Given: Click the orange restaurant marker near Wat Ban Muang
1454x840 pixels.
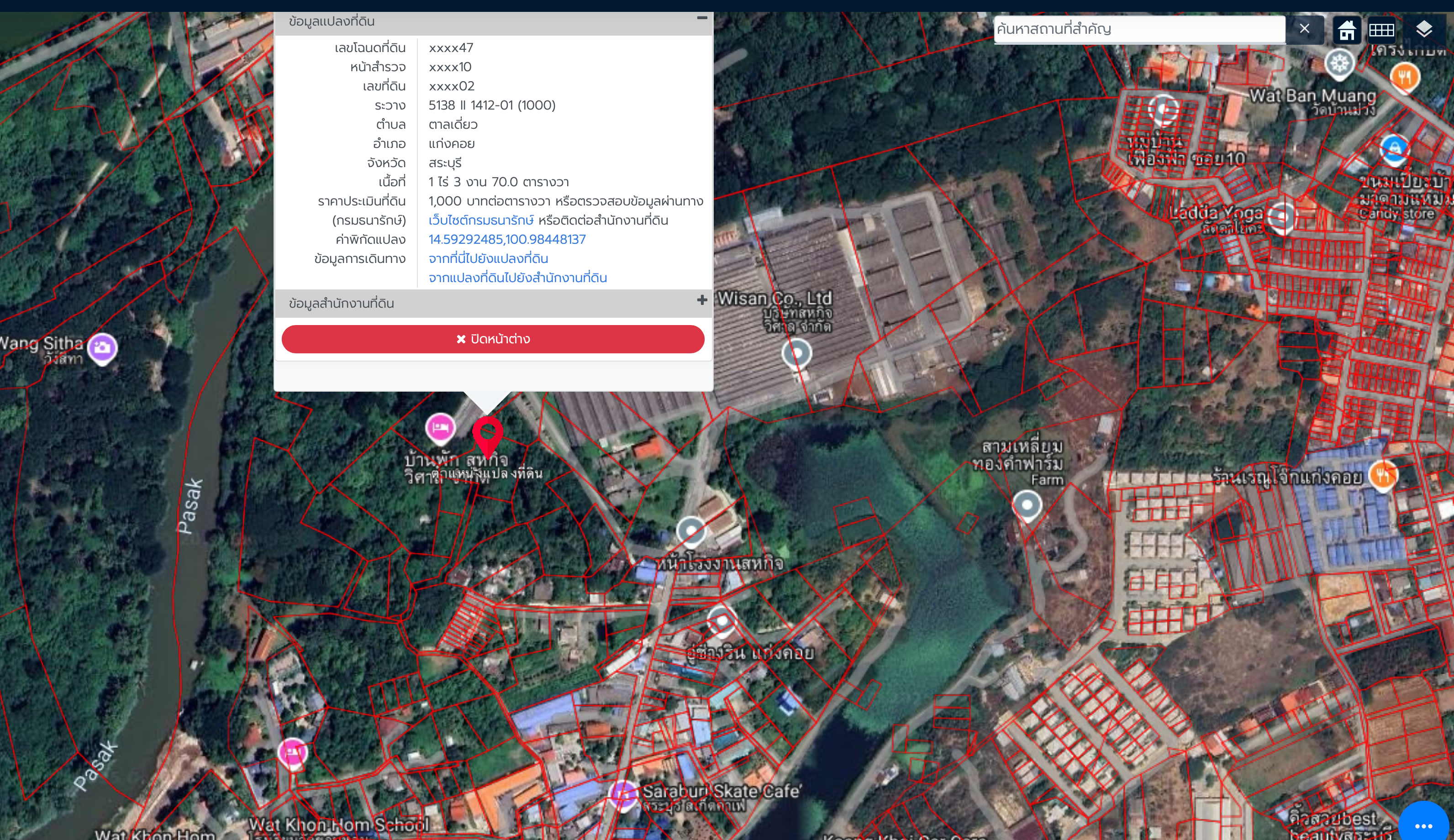Looking at the screenshot, I should pos(1405,77).
